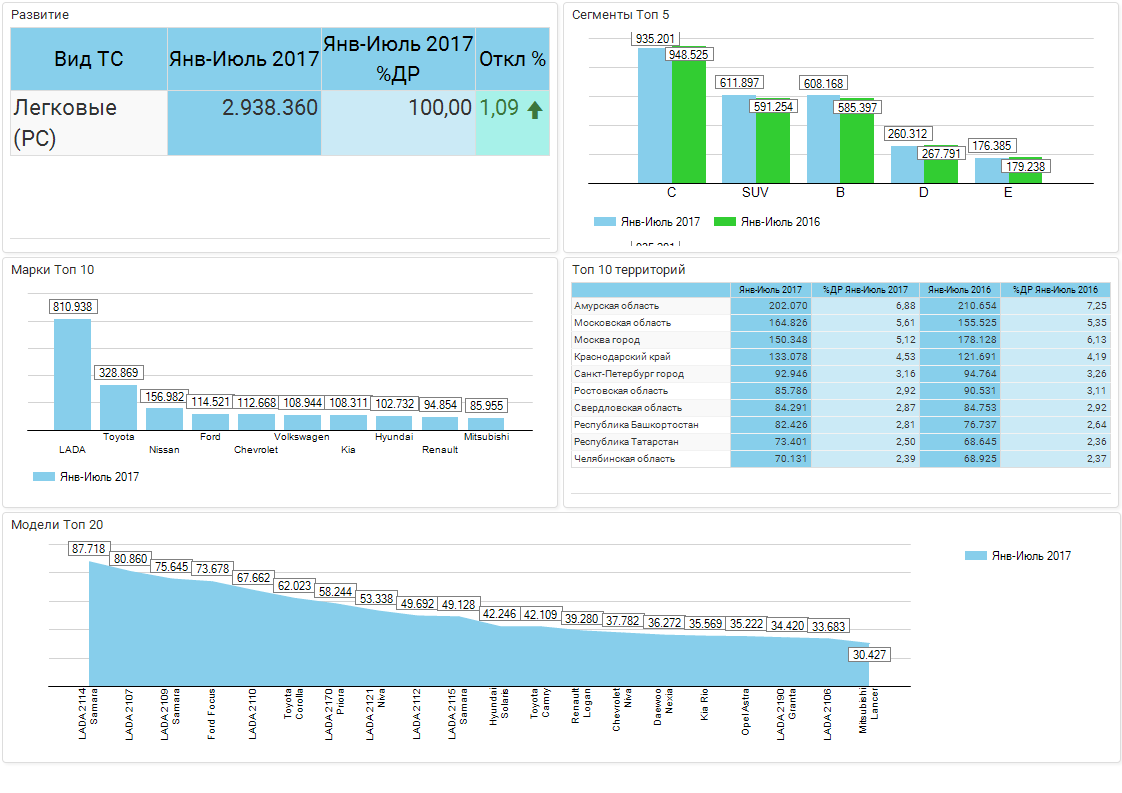Toggle Янв-Июль 2017 legend in Марки Топ 10
The image size is (1122, 793).
click(x=86, y=477)
